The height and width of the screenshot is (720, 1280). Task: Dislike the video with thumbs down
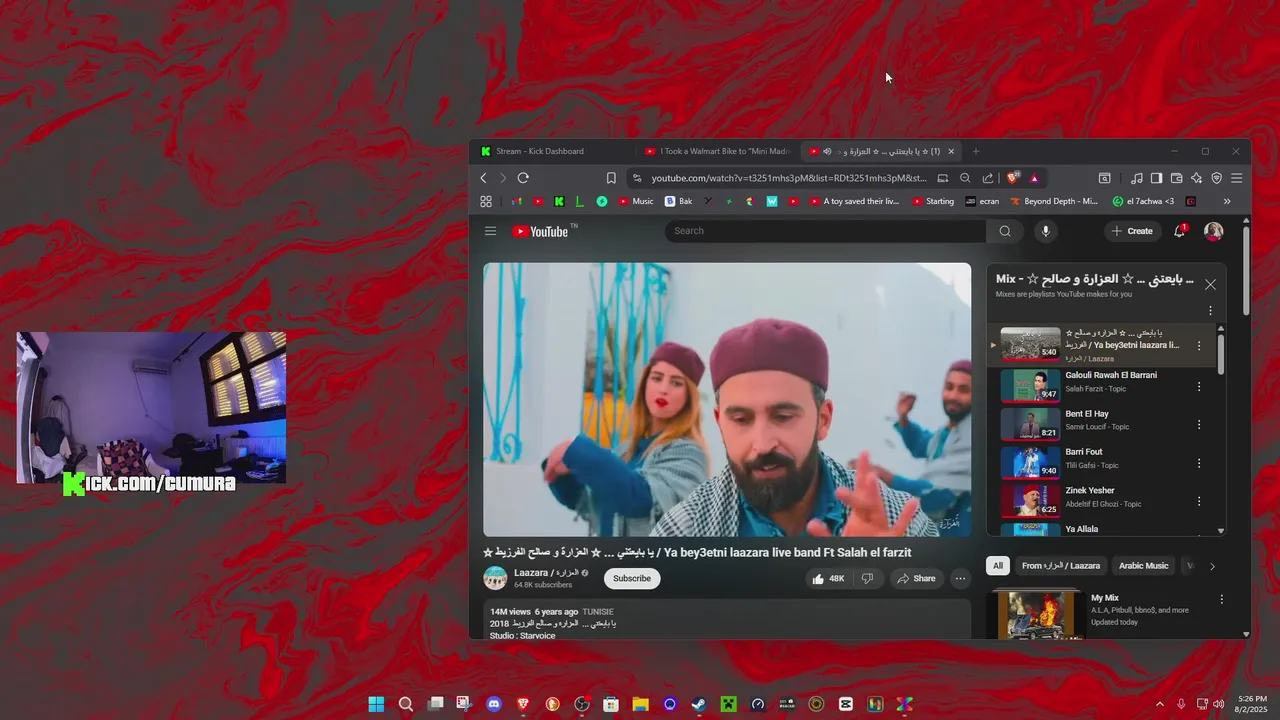867,578
